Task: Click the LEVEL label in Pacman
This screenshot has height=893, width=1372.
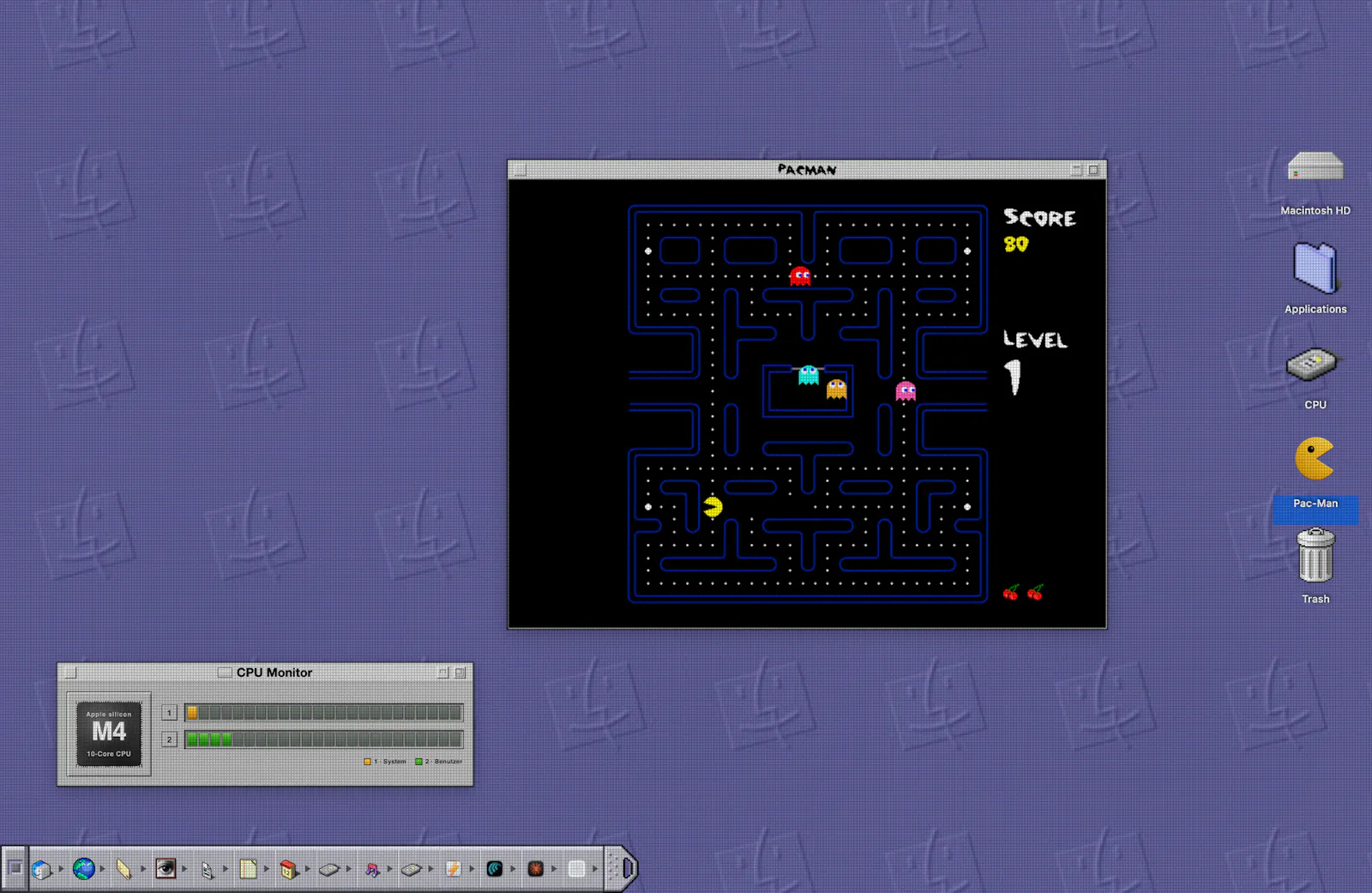Action: click(1035, 340)
